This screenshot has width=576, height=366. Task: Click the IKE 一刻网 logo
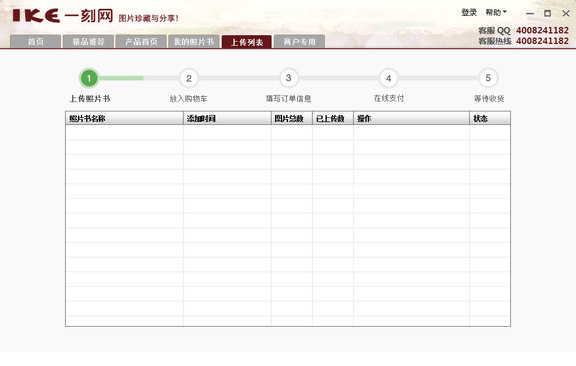62,16
